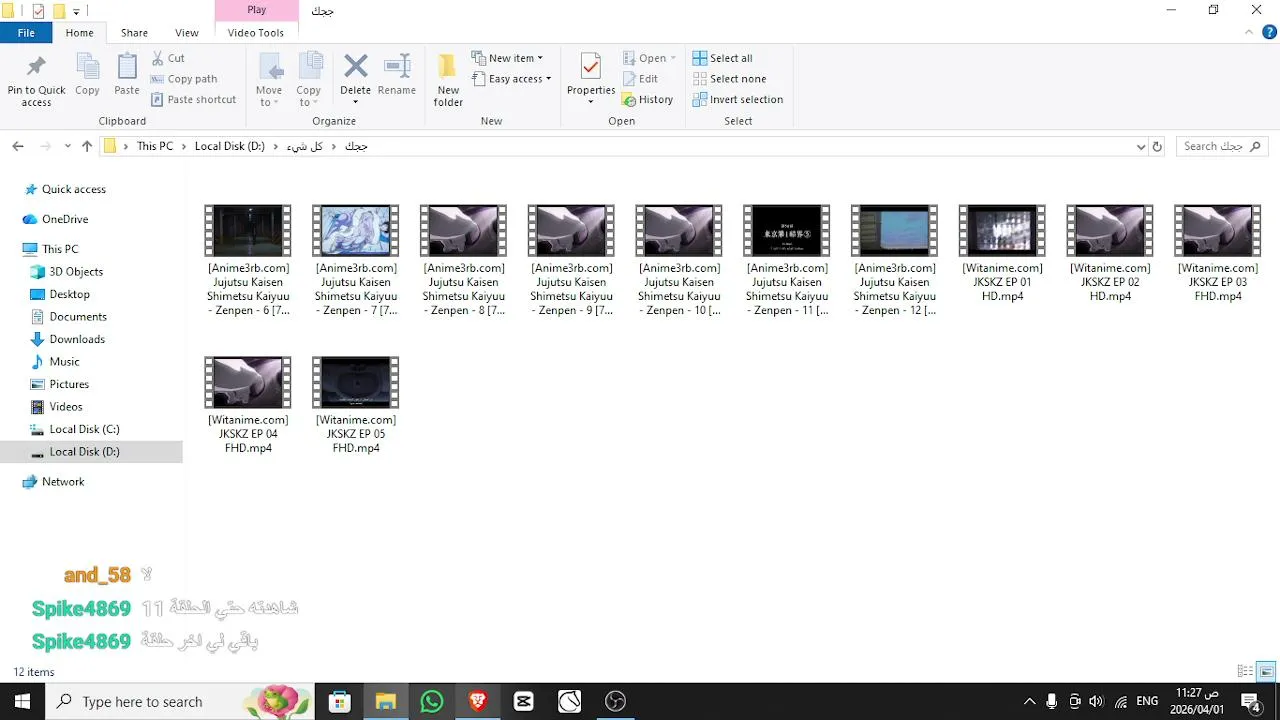Select the Zenpen - 7 video thumbnail
Screen dimensions: 1280x720
[356, 231]
